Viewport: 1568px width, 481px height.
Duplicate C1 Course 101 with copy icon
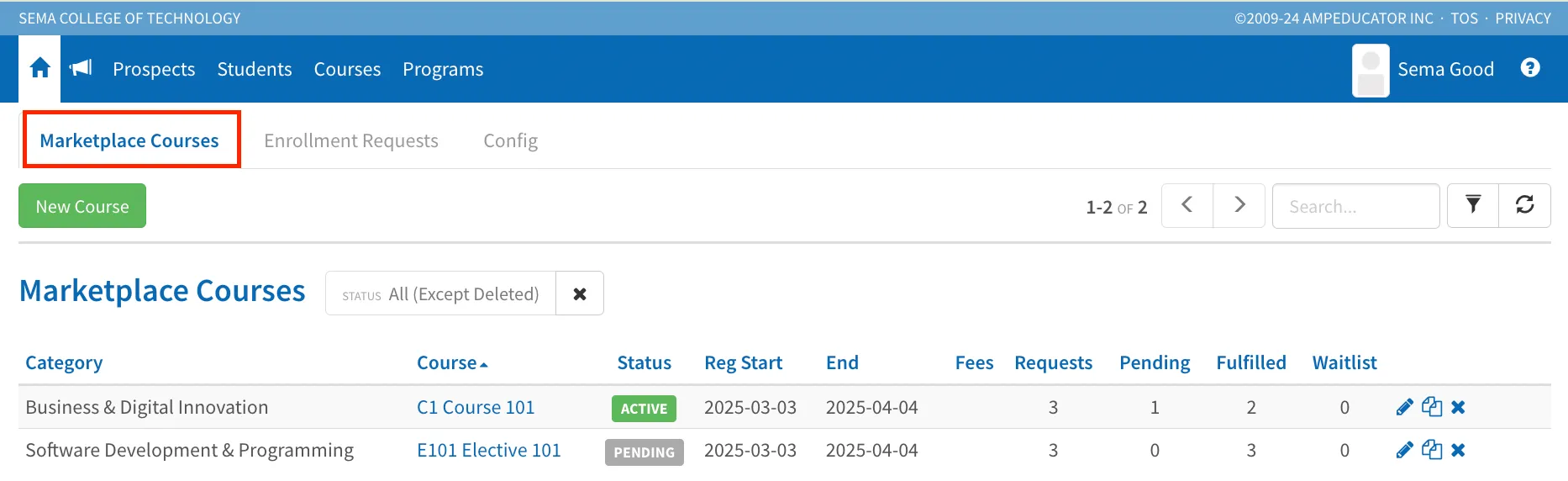coord(1432,407)
